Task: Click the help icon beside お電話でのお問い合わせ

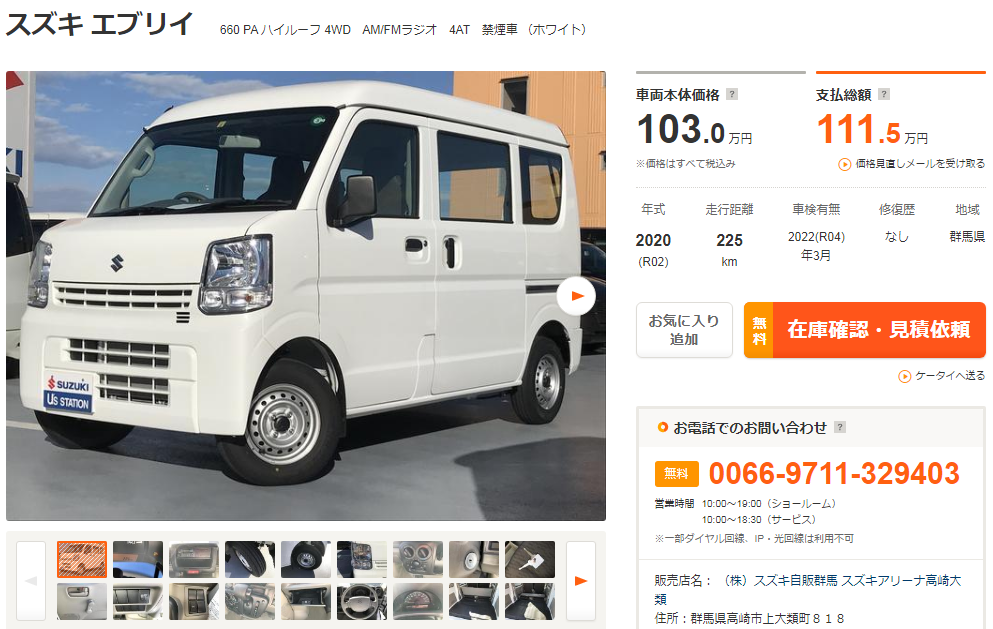Action: pos(840,427)
